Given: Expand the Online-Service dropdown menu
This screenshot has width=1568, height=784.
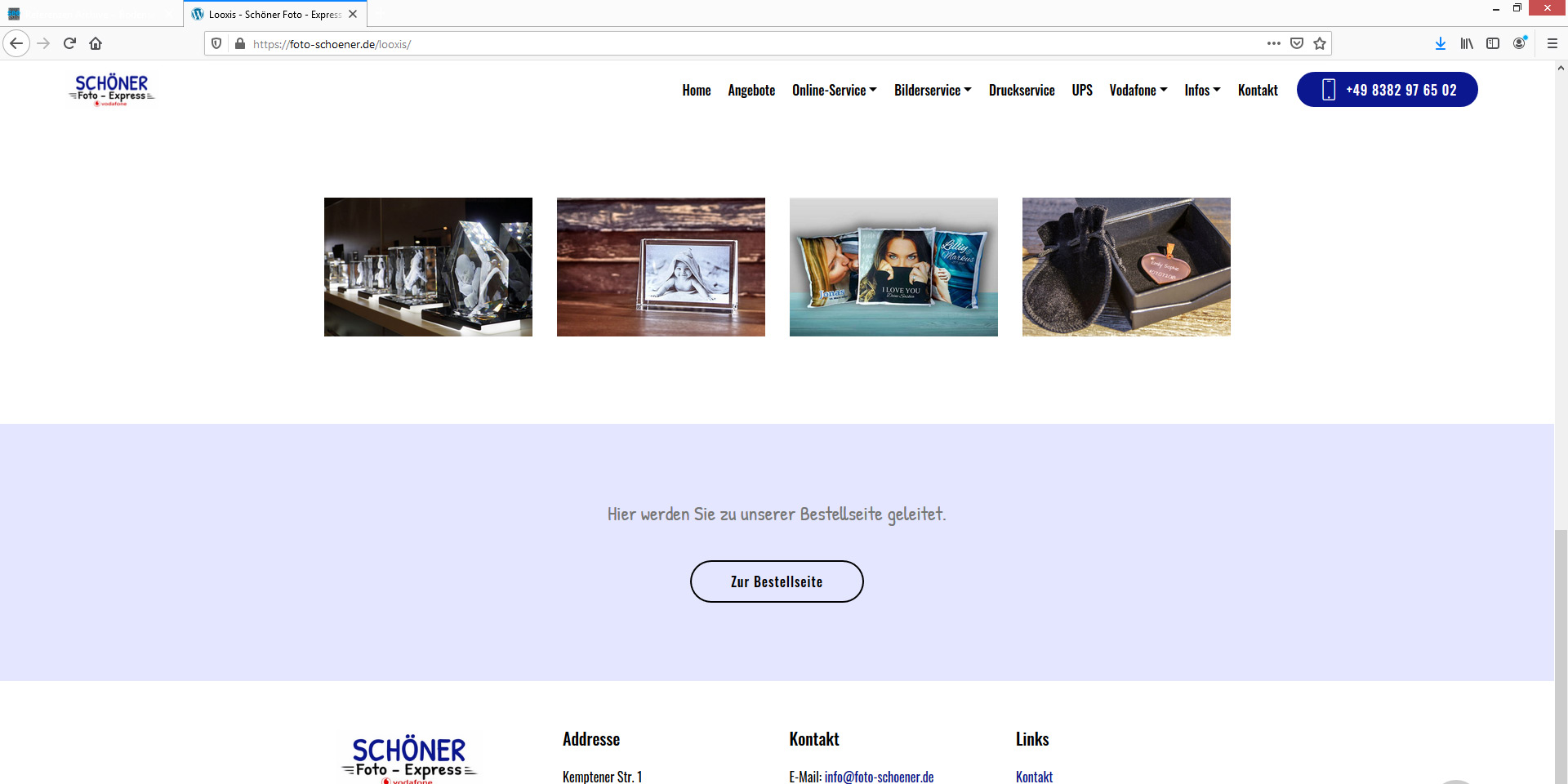Looking at the screenshot, I should (x=834, y=90).
